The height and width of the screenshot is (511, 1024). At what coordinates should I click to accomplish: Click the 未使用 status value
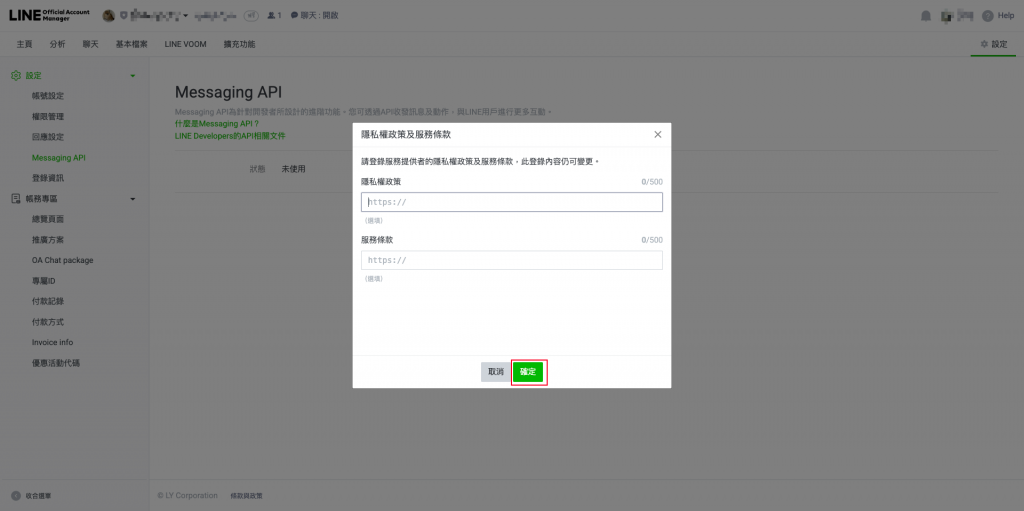point(293,169)
